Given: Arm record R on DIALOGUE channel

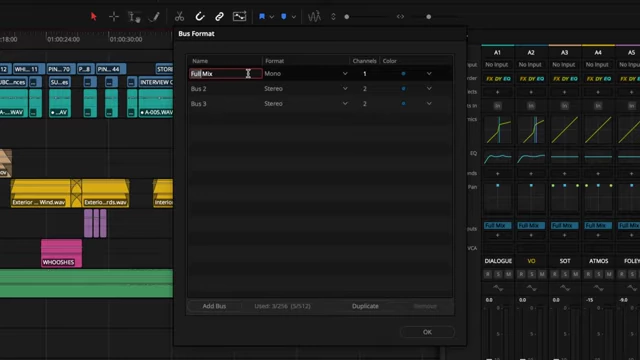Looking at the screenshot, I should pos(487,274).
